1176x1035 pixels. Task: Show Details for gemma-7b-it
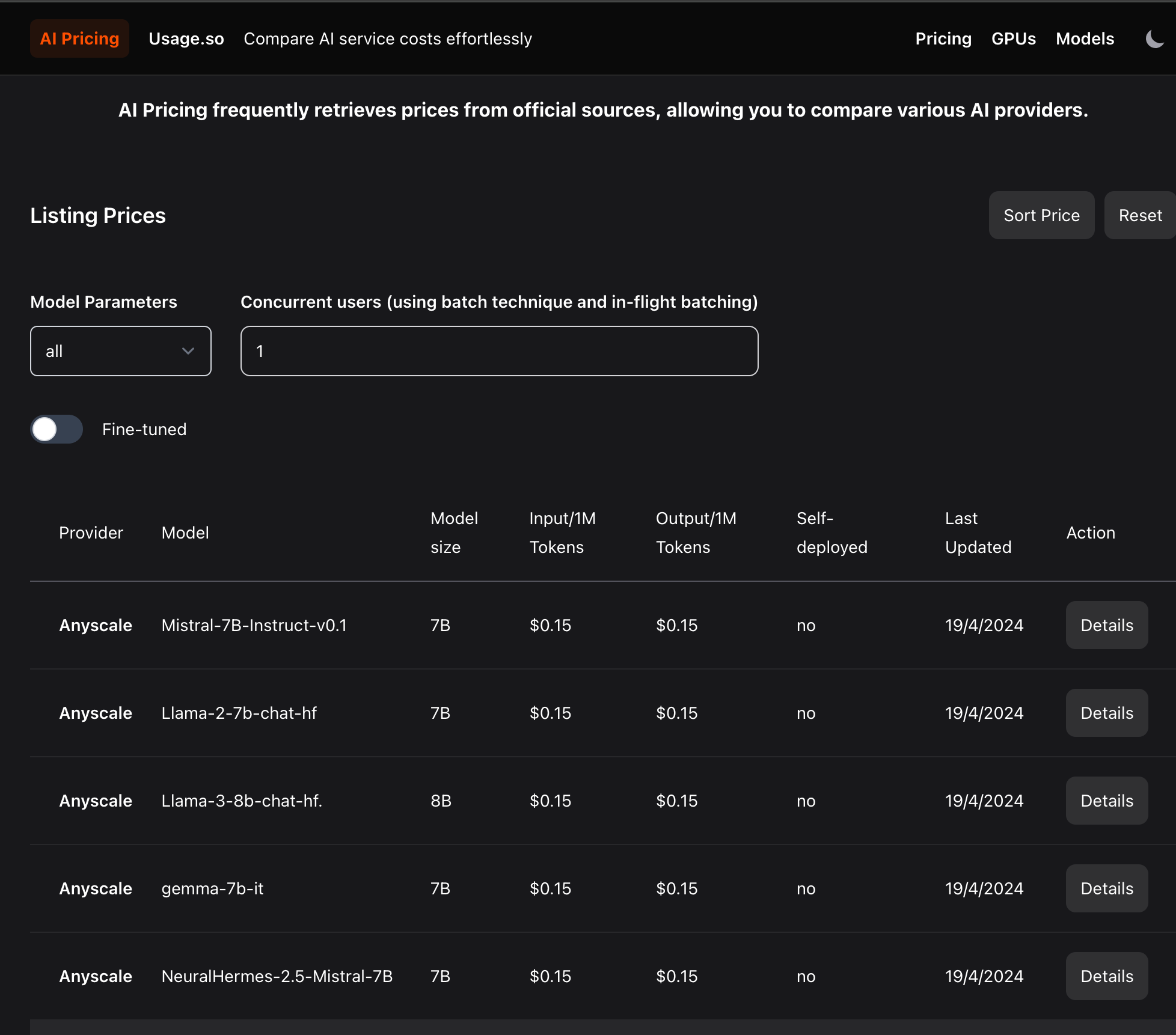tap(1106, 888)
